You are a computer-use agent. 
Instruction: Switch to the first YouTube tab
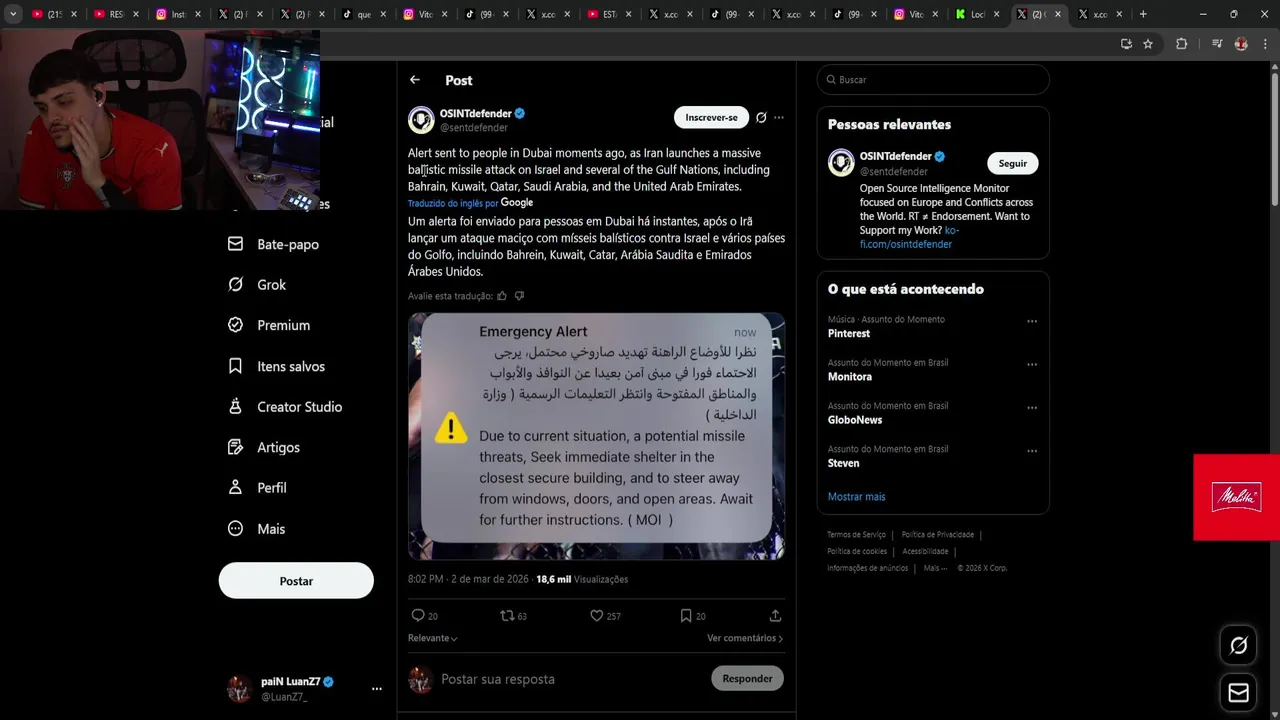pyautogui.click(x=53, y=14)
